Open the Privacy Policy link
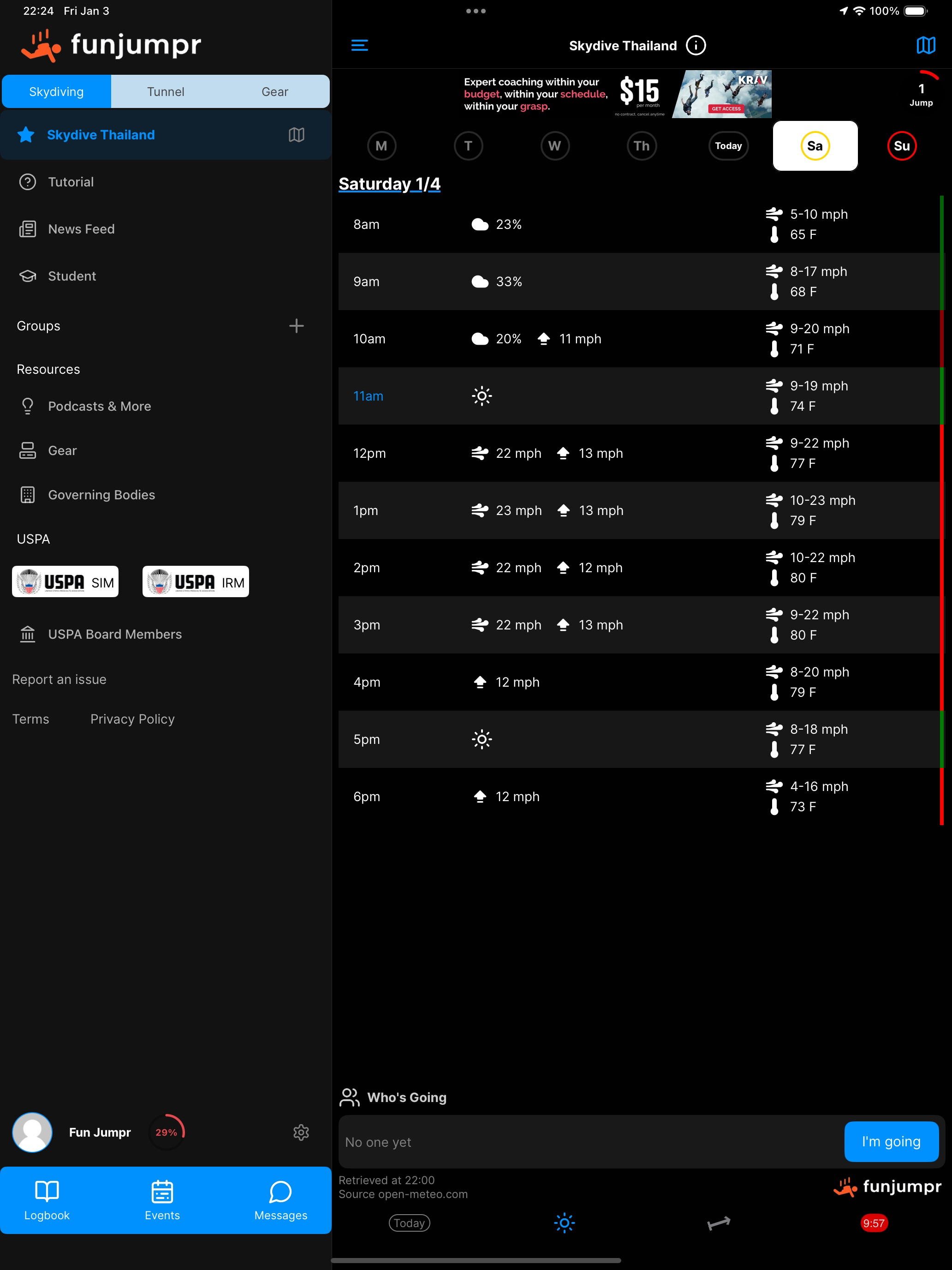This screenshot has height=1270, width=952. click(x=132, y=719)
